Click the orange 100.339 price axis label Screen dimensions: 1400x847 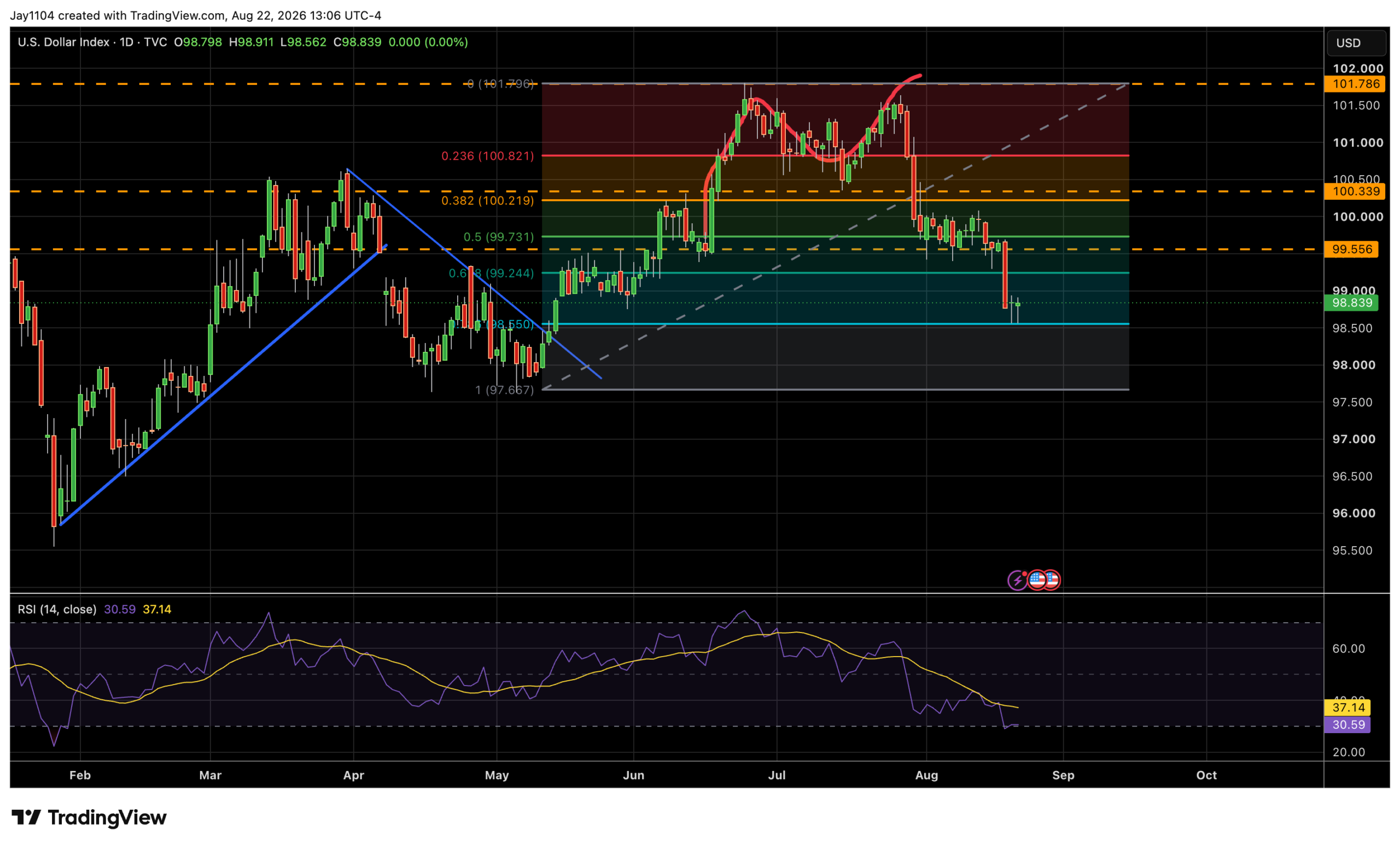point(1356,192)
